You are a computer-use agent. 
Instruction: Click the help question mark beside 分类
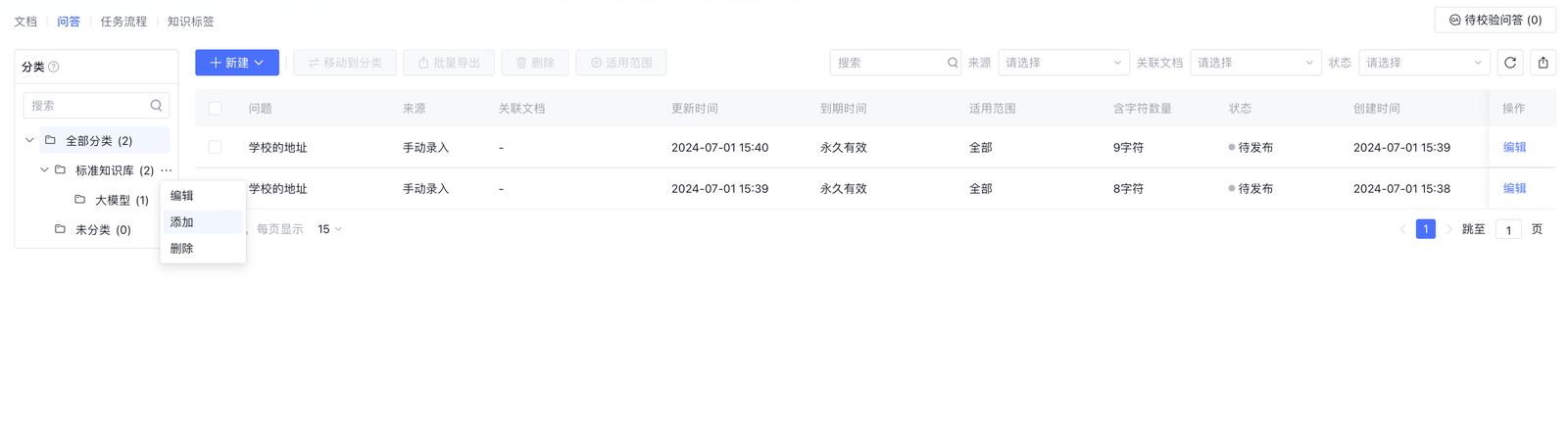[x=54, y=67]
